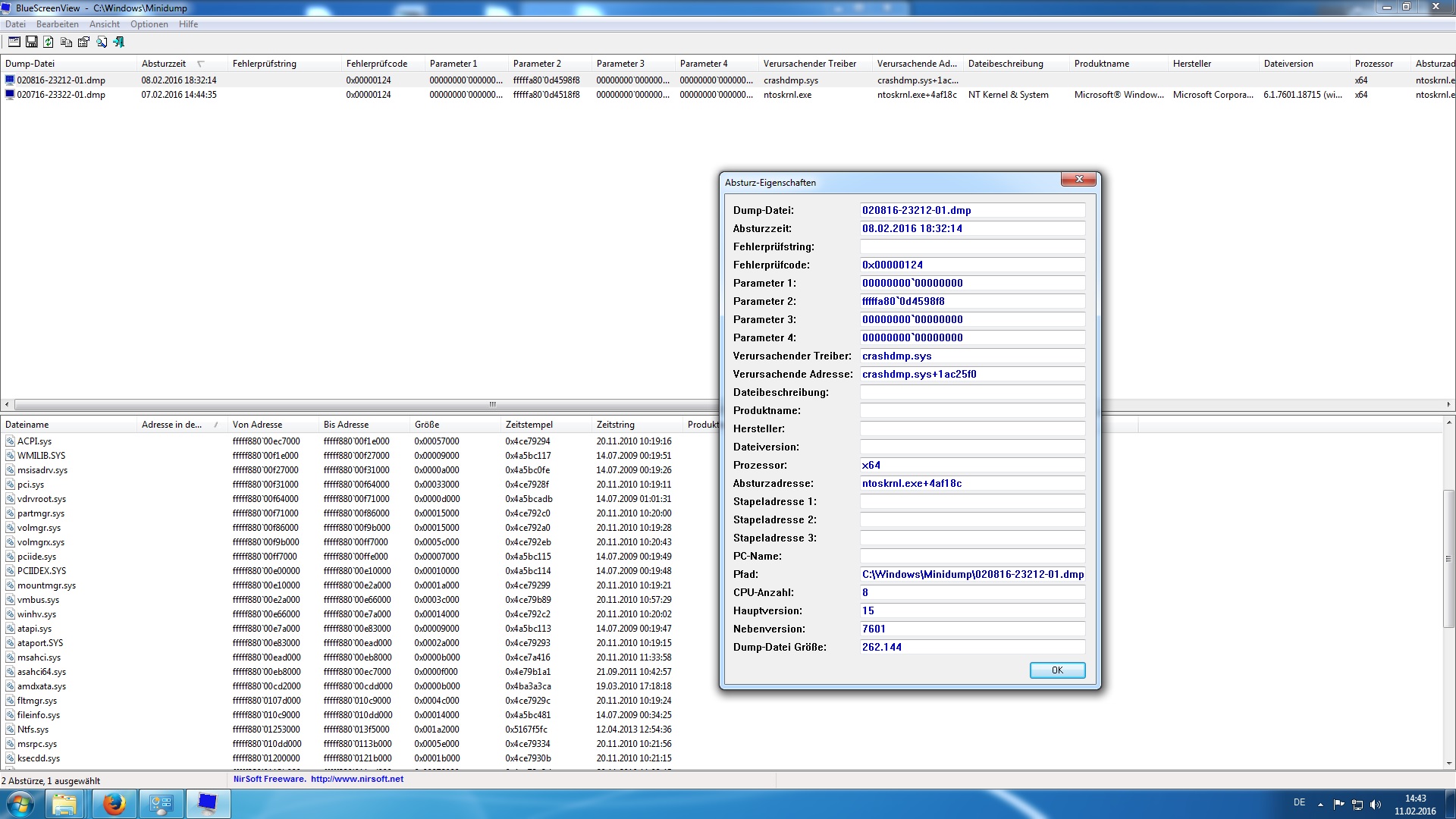
Task: Sort by Absturzzeit column header
Action: 164,64
